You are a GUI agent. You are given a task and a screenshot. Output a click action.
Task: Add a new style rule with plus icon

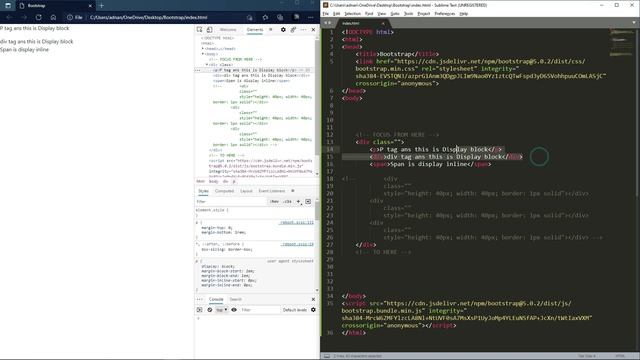pyautogui.click(x=298, y=202)
